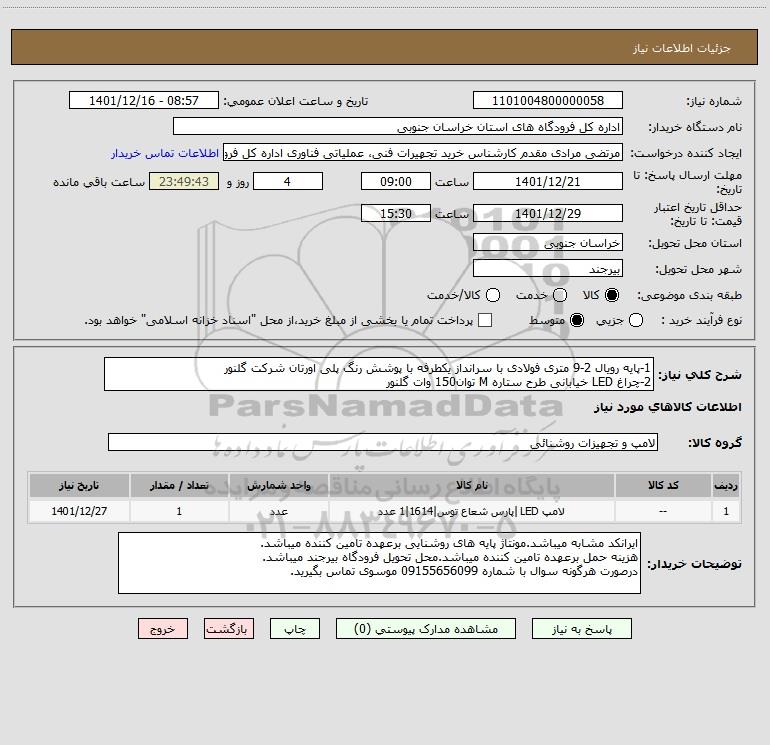Click the ردیف column header
This screenshot has width=770, height=745.
tap(726, 485)
